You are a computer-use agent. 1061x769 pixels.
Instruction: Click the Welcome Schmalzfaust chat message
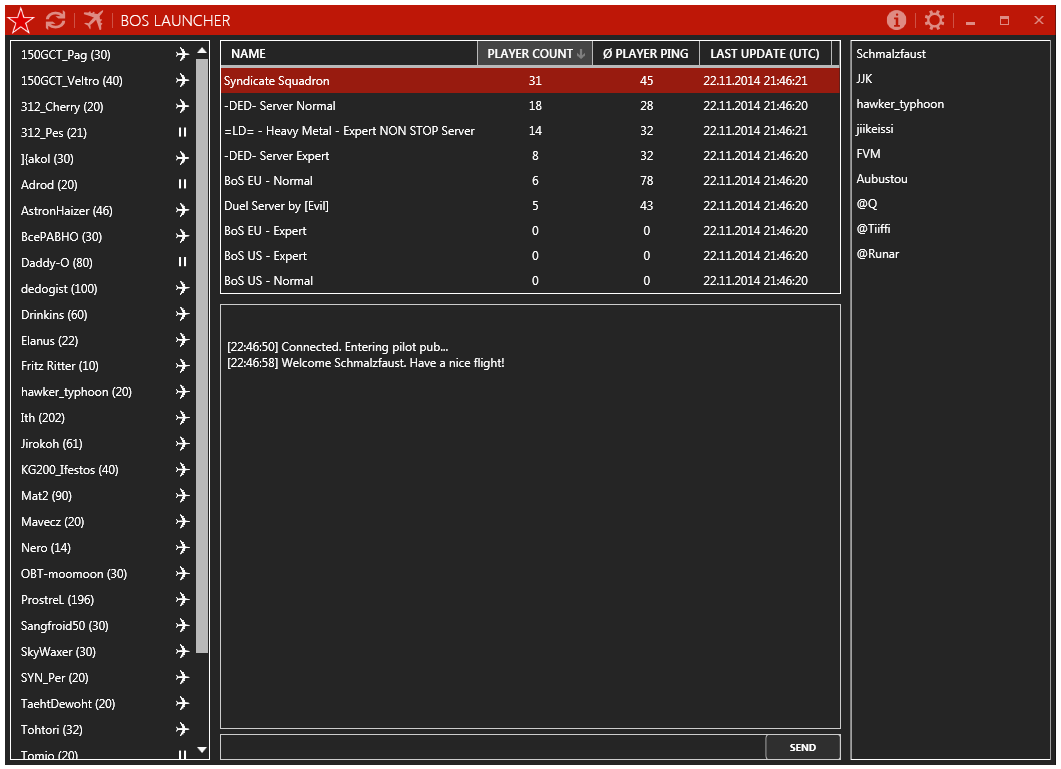click(x=366, y=363)
